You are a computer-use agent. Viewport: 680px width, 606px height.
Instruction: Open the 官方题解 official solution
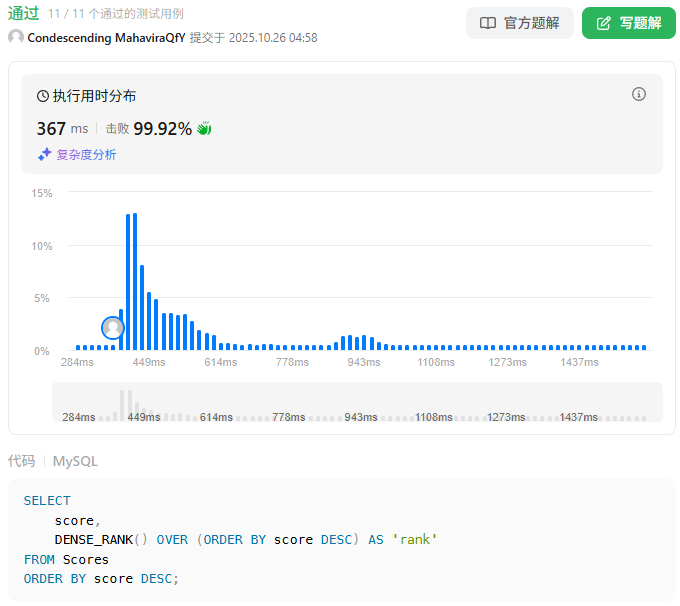pyautogui.click(x=520, y=23)
